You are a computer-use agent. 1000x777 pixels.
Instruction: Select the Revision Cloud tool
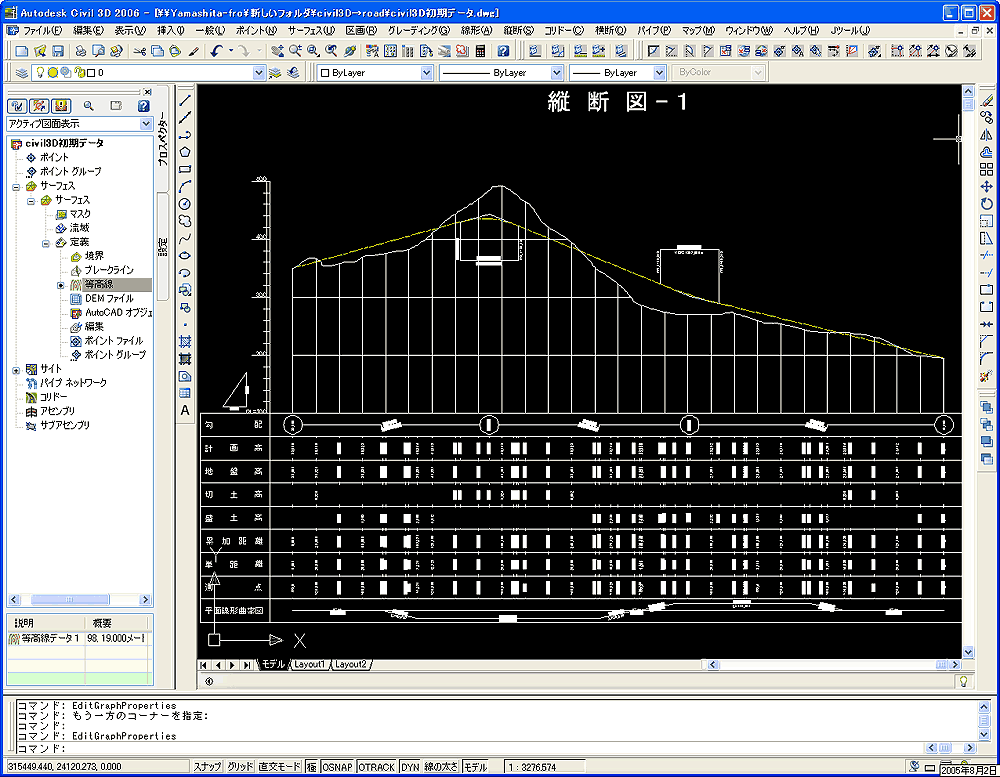185,221
